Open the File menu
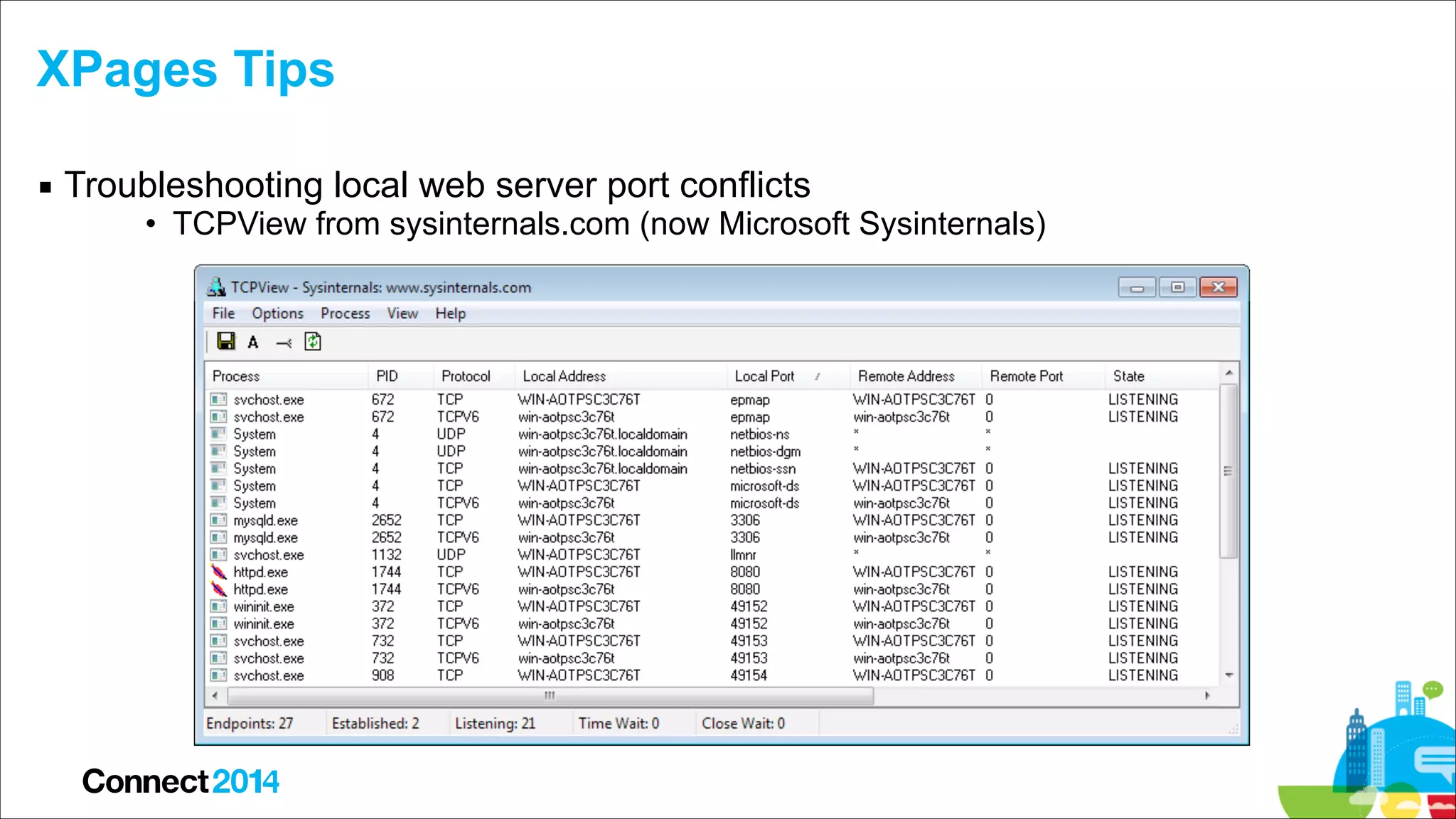Viewport: 1456px width, 819px height. coord(223,314)
